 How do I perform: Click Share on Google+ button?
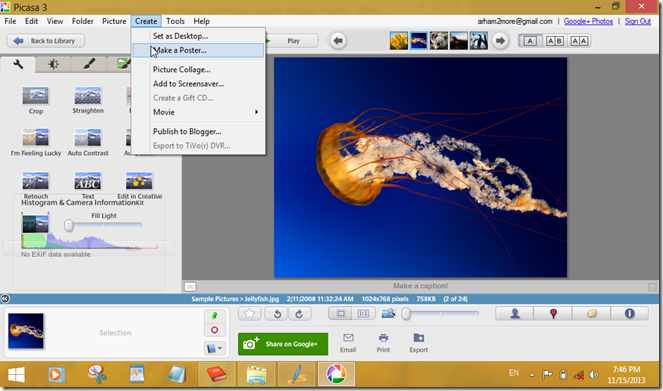[x=283, y=344]
